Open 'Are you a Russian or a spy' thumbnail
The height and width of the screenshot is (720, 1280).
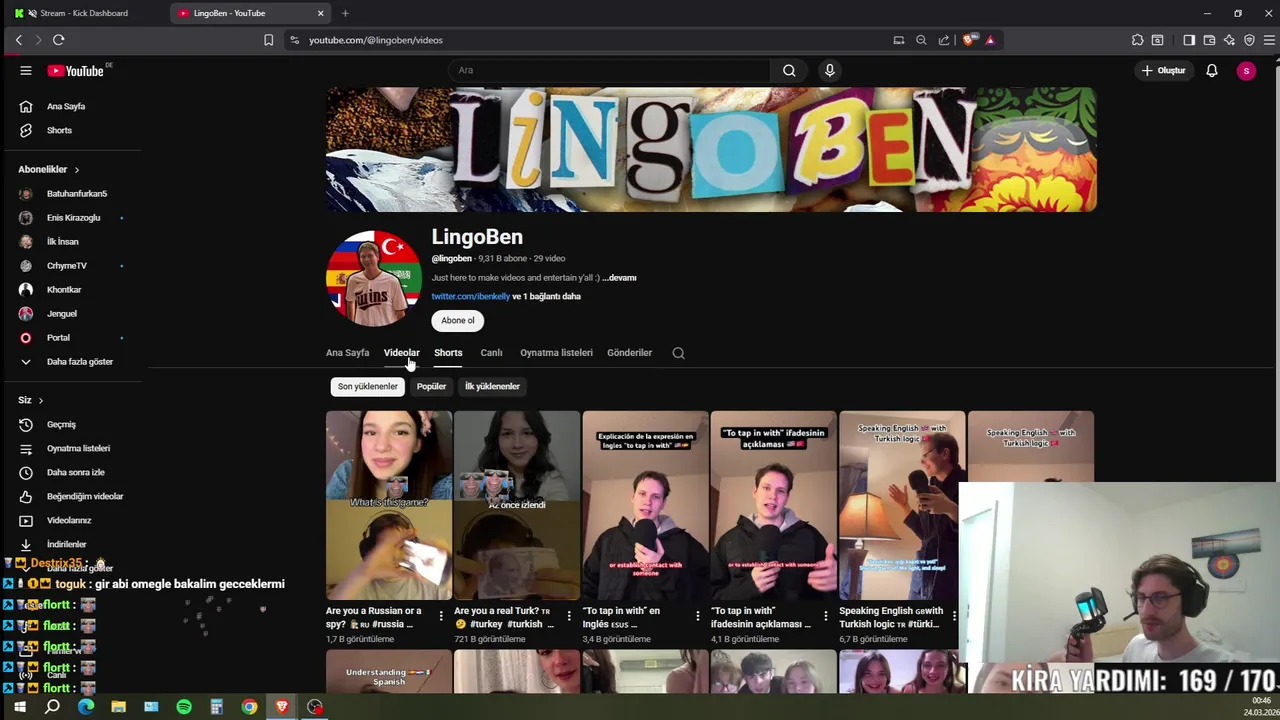389,505
